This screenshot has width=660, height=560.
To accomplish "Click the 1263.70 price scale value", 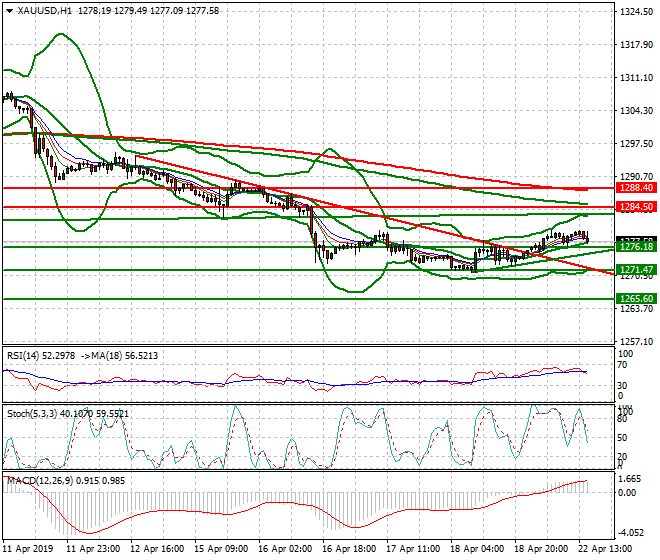I will (x=636, y=309).
